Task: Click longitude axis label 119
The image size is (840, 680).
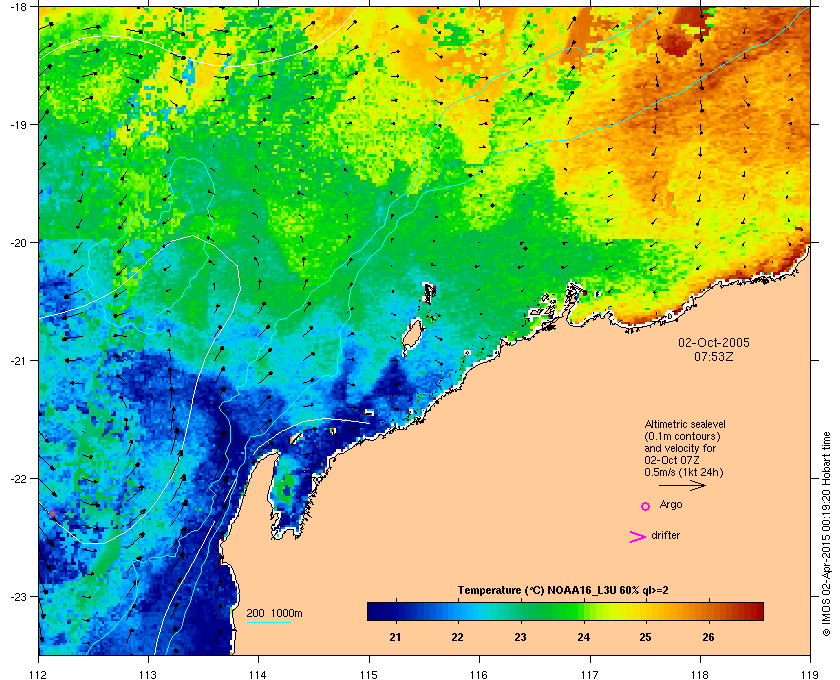Action: [x=810, y=675]
